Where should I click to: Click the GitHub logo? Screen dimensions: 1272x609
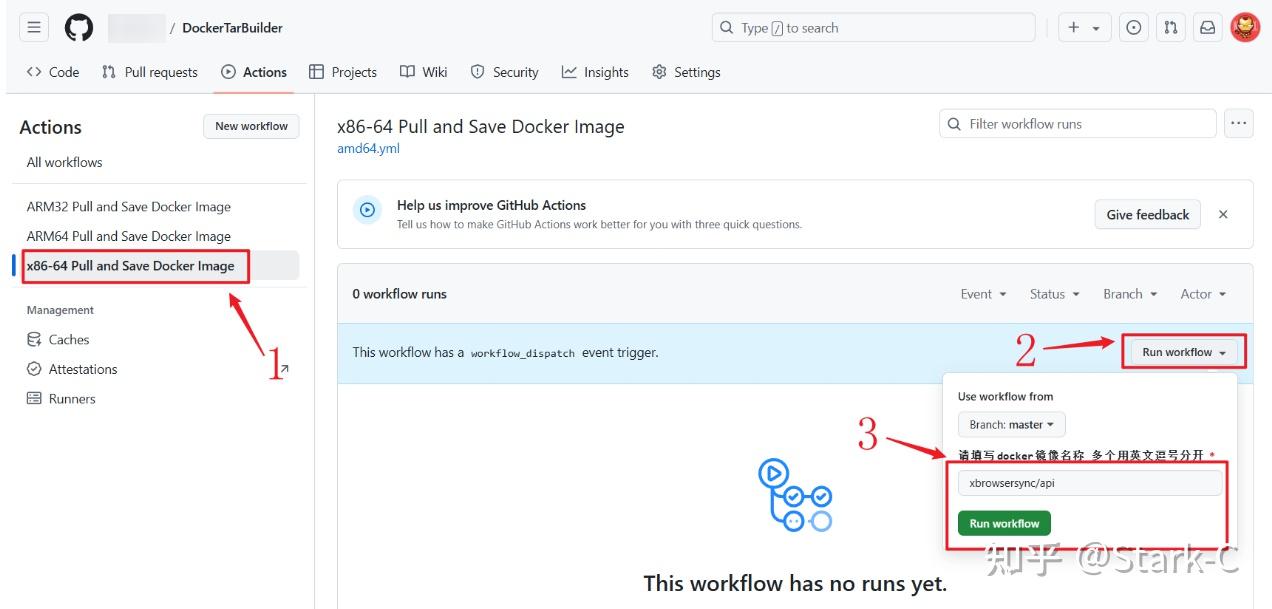(x=78, y=27)
